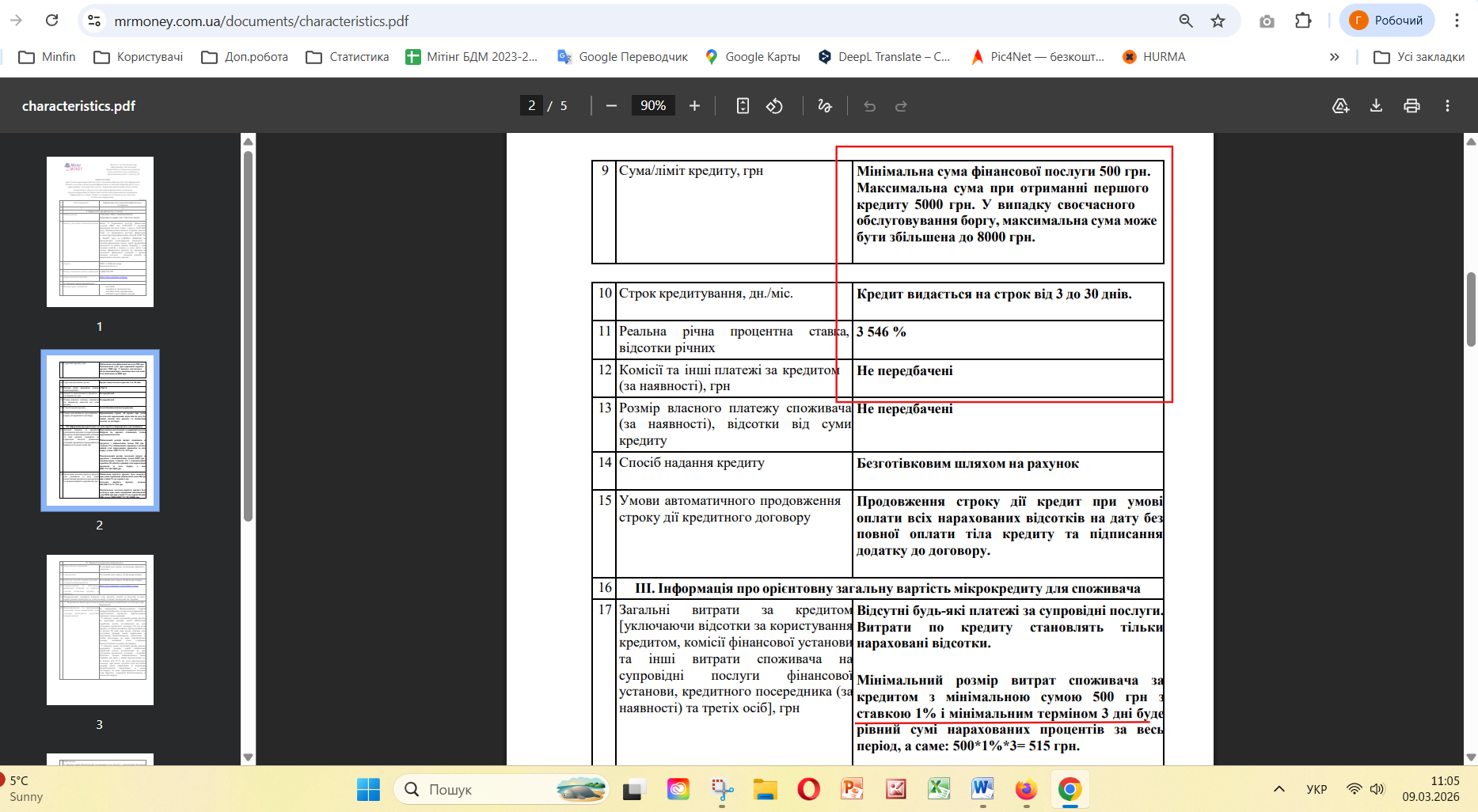Open the taskbar clock and calendar
This screenshot has width=1478, height=812.
point(1431,789)
